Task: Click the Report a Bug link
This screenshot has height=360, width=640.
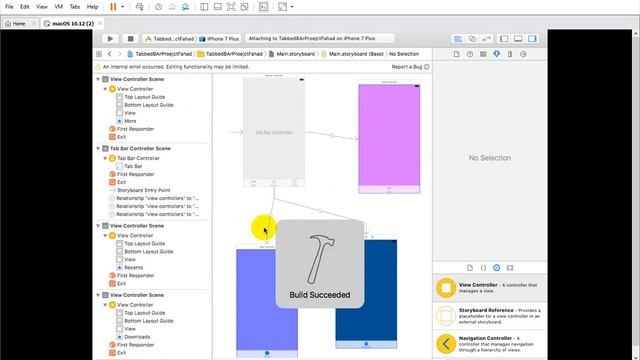Action: [x=407, y=67]
